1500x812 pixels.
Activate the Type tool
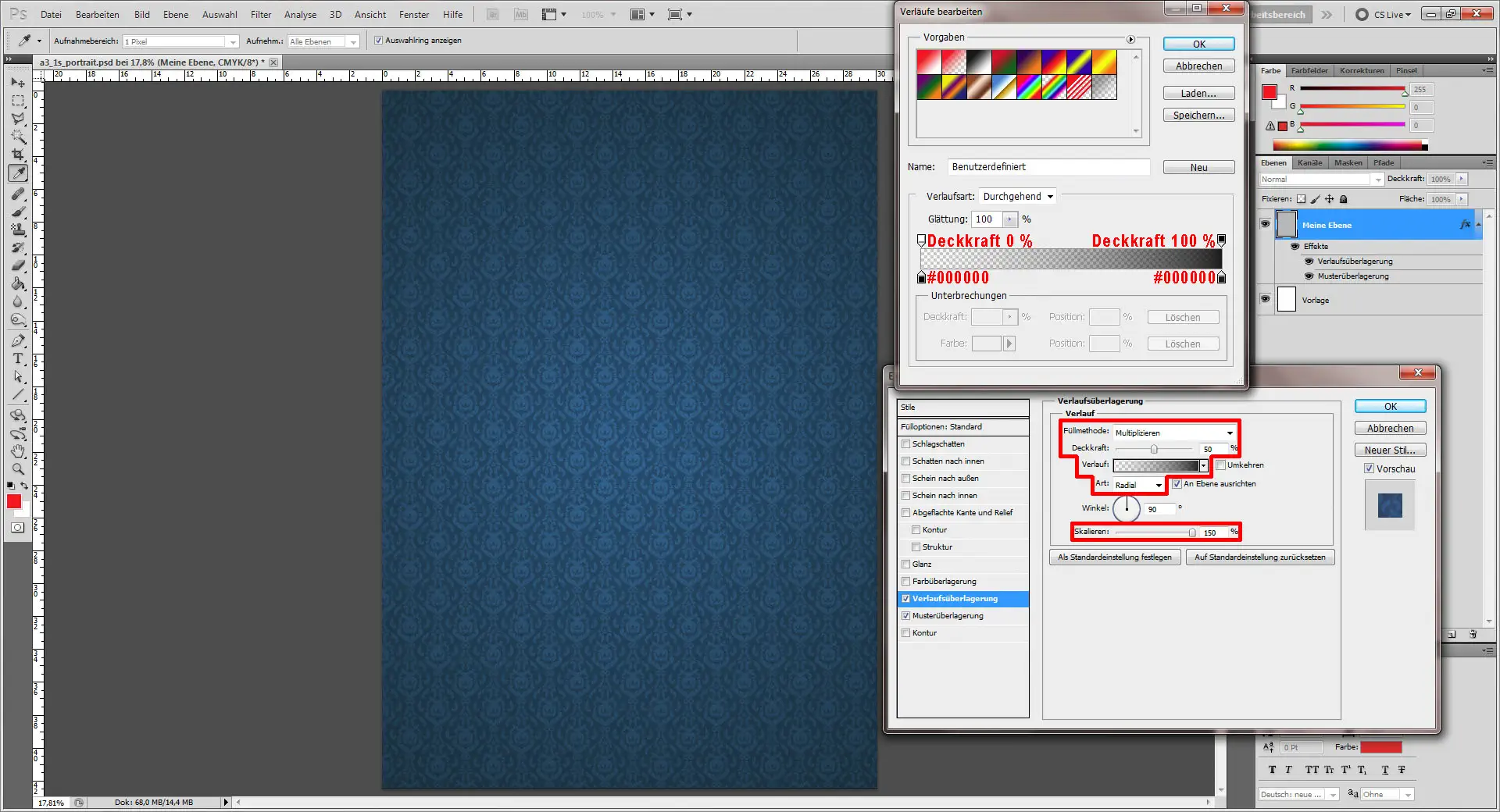(17, 359)
